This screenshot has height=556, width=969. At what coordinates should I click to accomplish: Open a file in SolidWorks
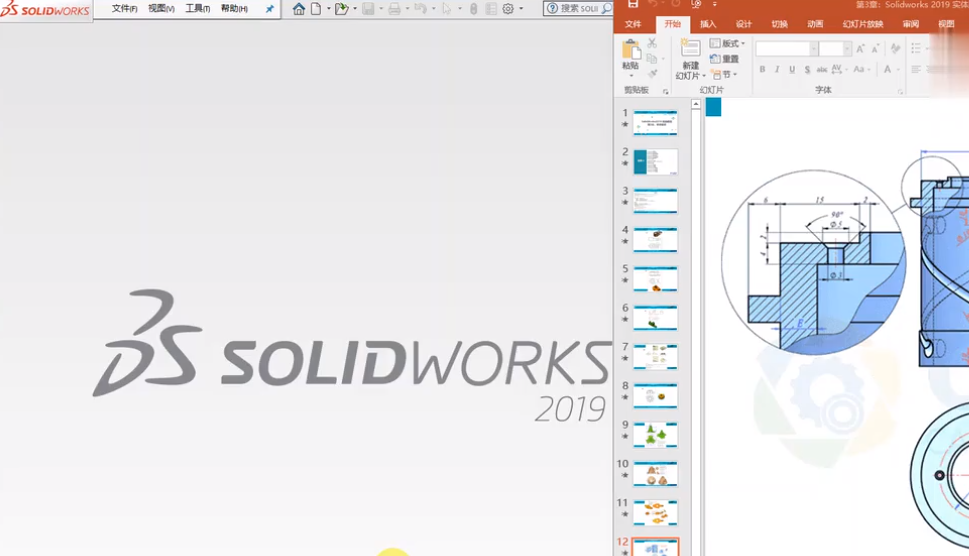point(341,9)
